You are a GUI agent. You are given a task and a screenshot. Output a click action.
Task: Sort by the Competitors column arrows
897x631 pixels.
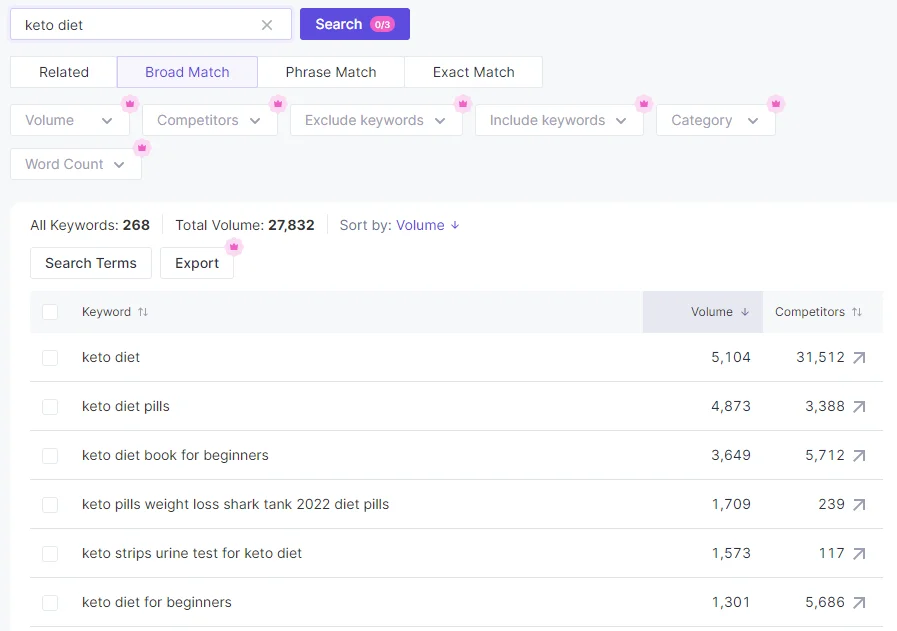pos(857,312)
